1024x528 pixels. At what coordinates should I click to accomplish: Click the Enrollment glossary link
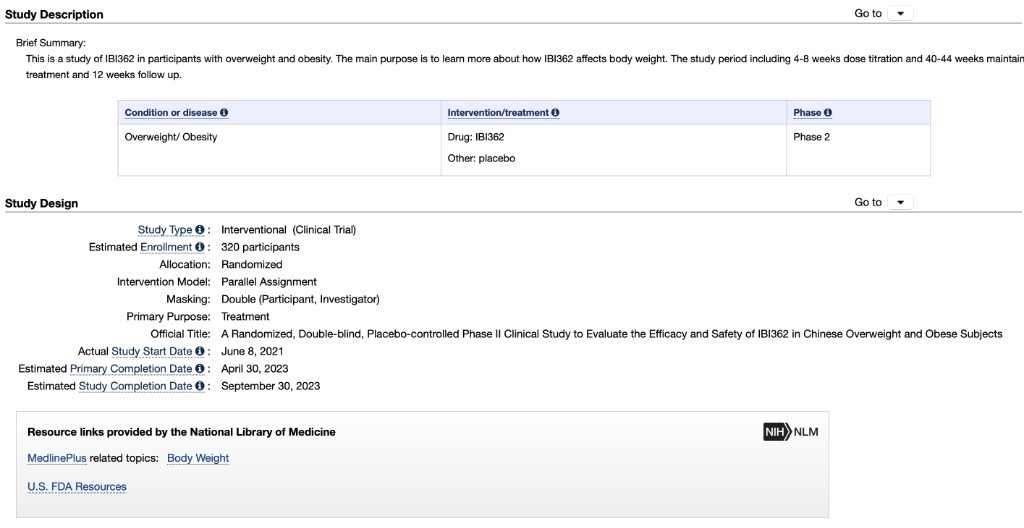[166, 247]
